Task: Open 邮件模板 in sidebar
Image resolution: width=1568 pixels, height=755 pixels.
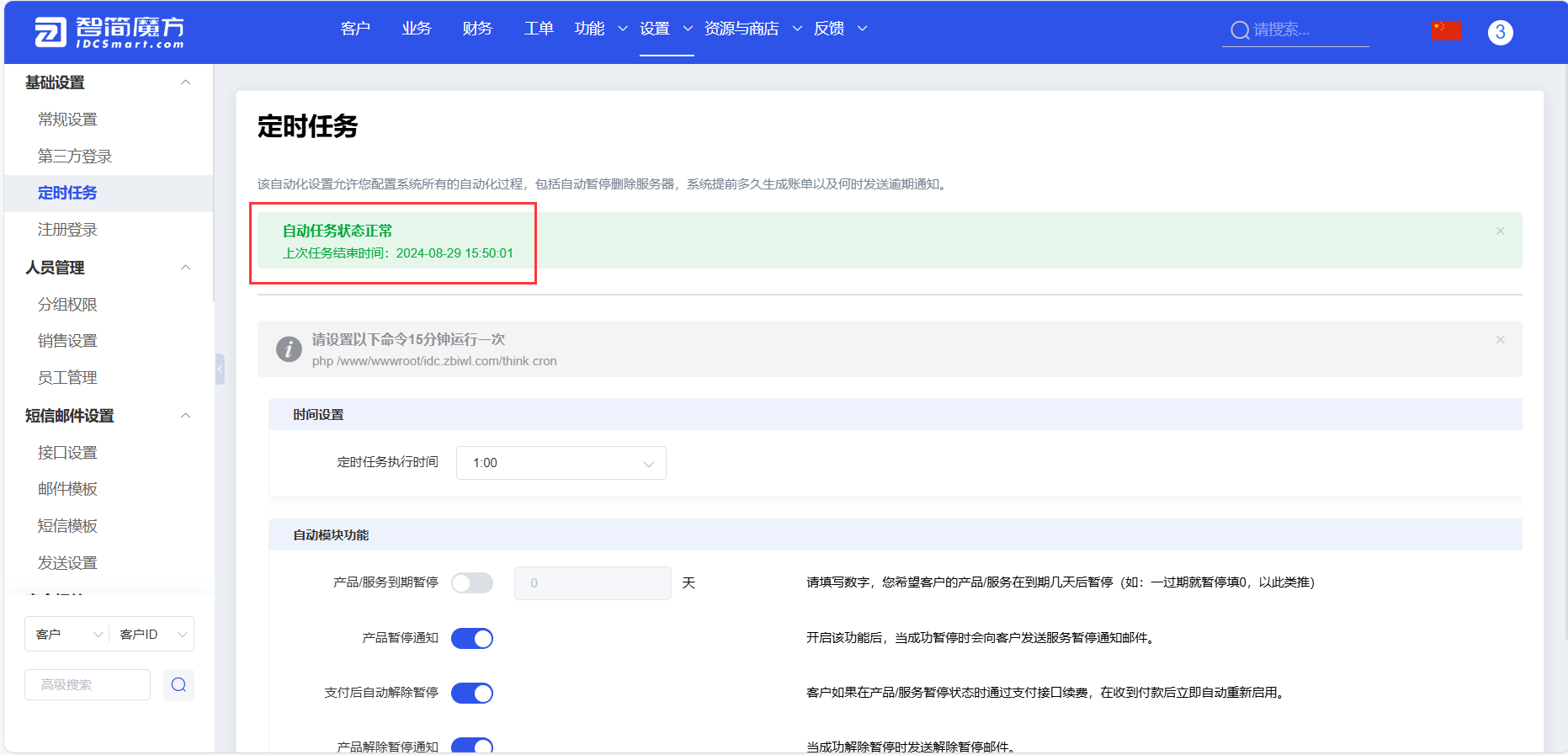Action: click(x=67, y=489)
